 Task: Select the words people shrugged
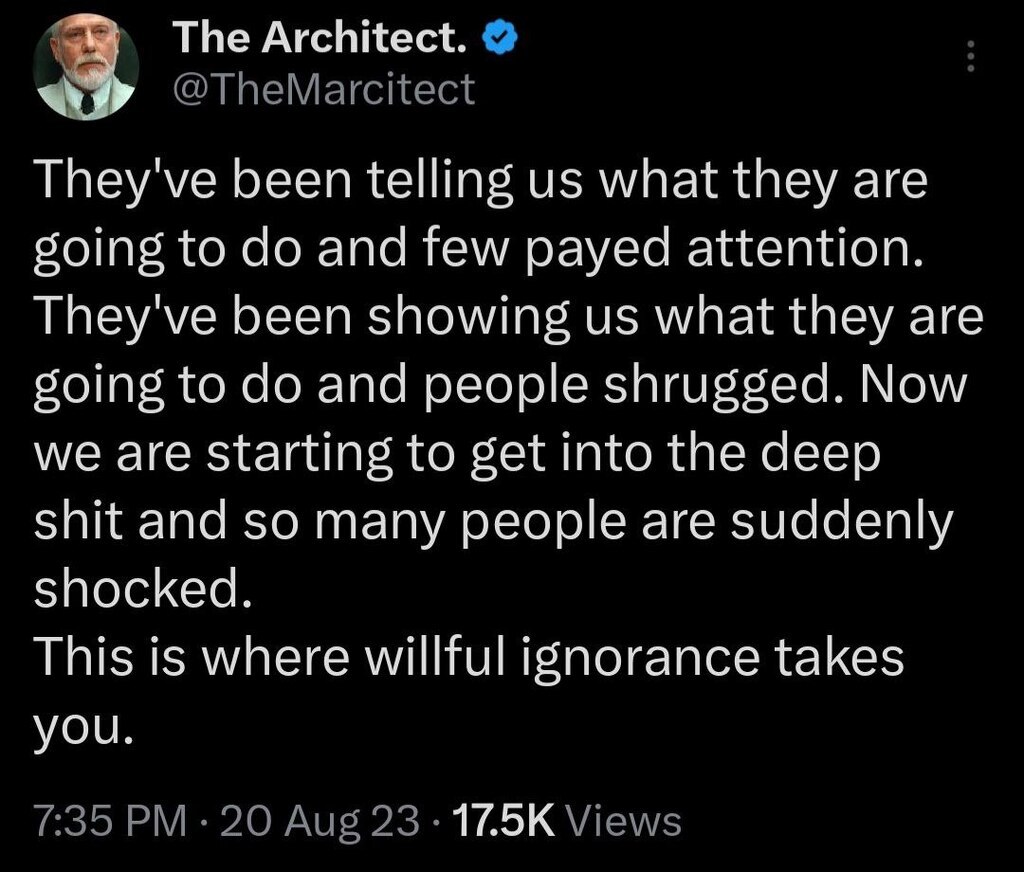(627, 387)
